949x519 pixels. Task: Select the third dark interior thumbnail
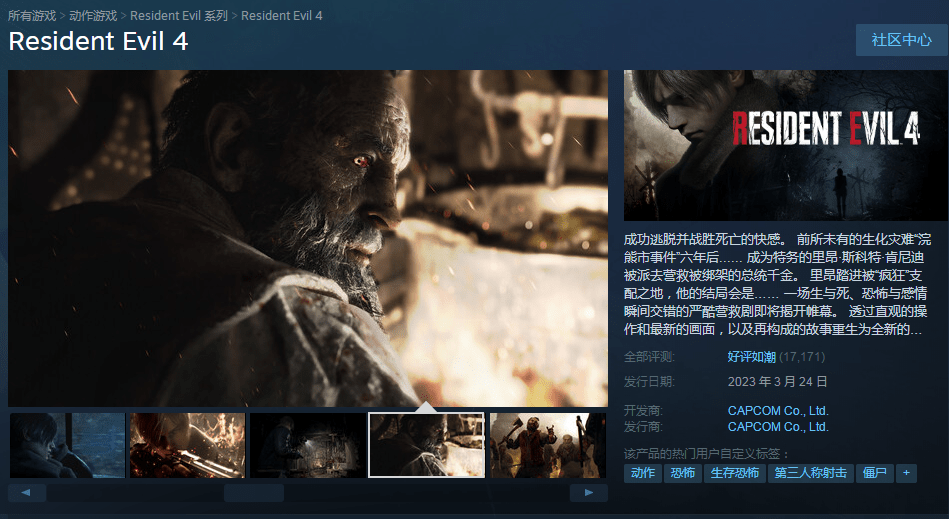[x=307, y=445]
